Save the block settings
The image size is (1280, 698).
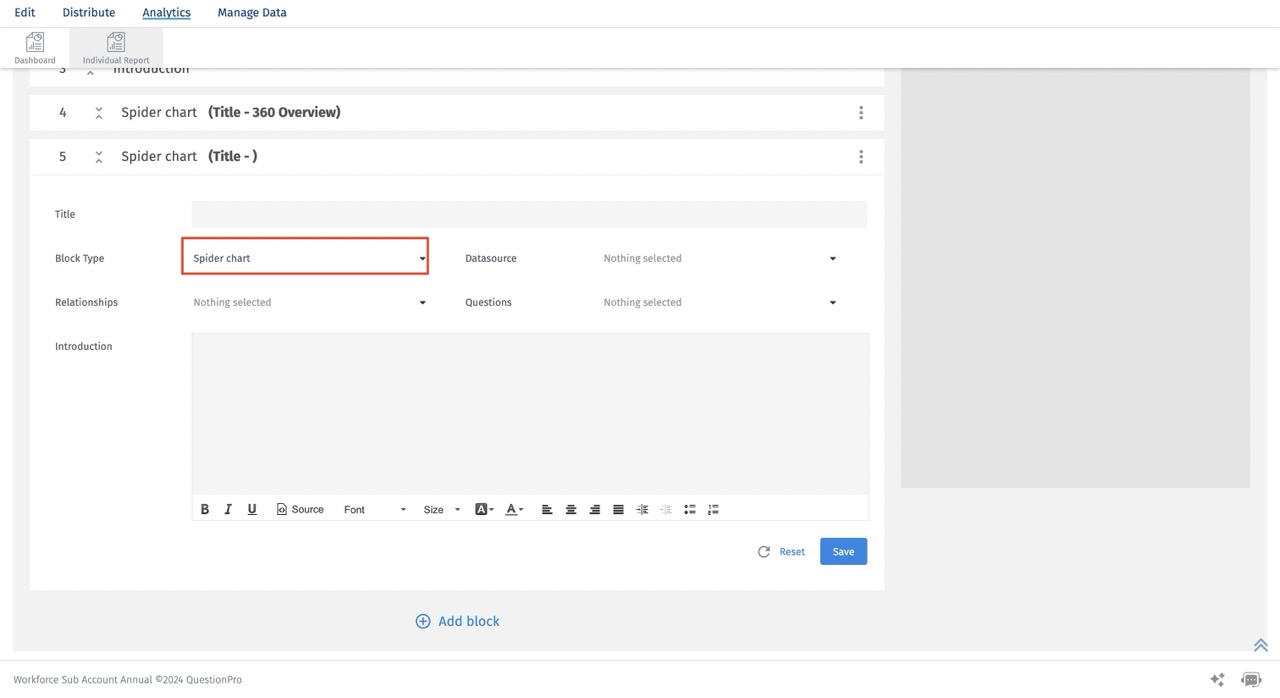point(843,551)
